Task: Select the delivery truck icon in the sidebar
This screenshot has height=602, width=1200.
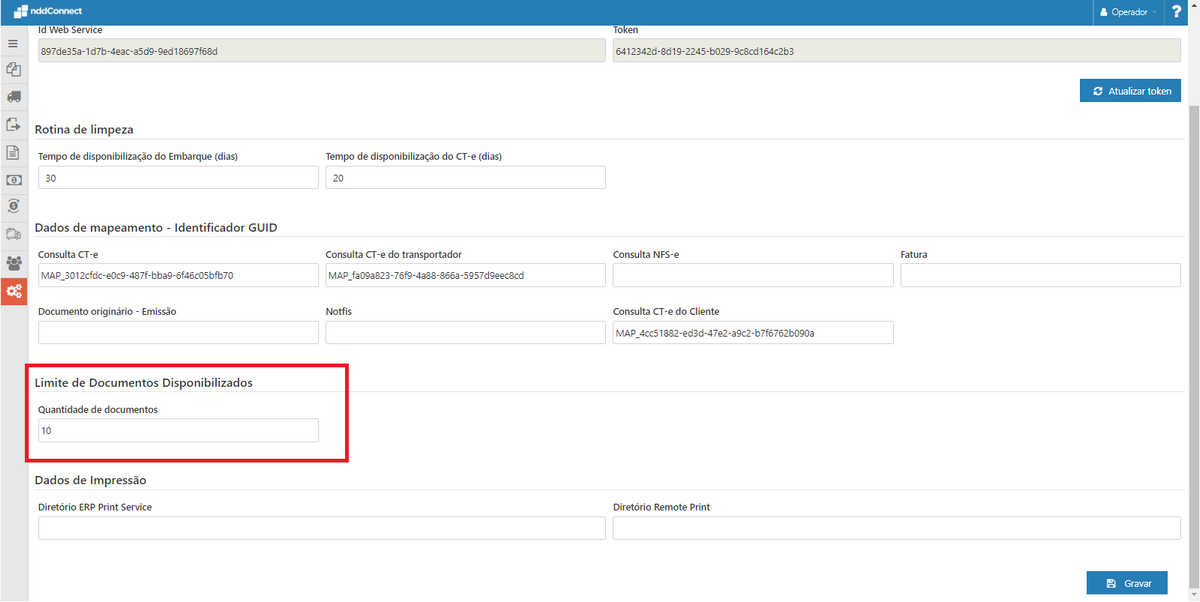Action: click(x=13, y=233)
